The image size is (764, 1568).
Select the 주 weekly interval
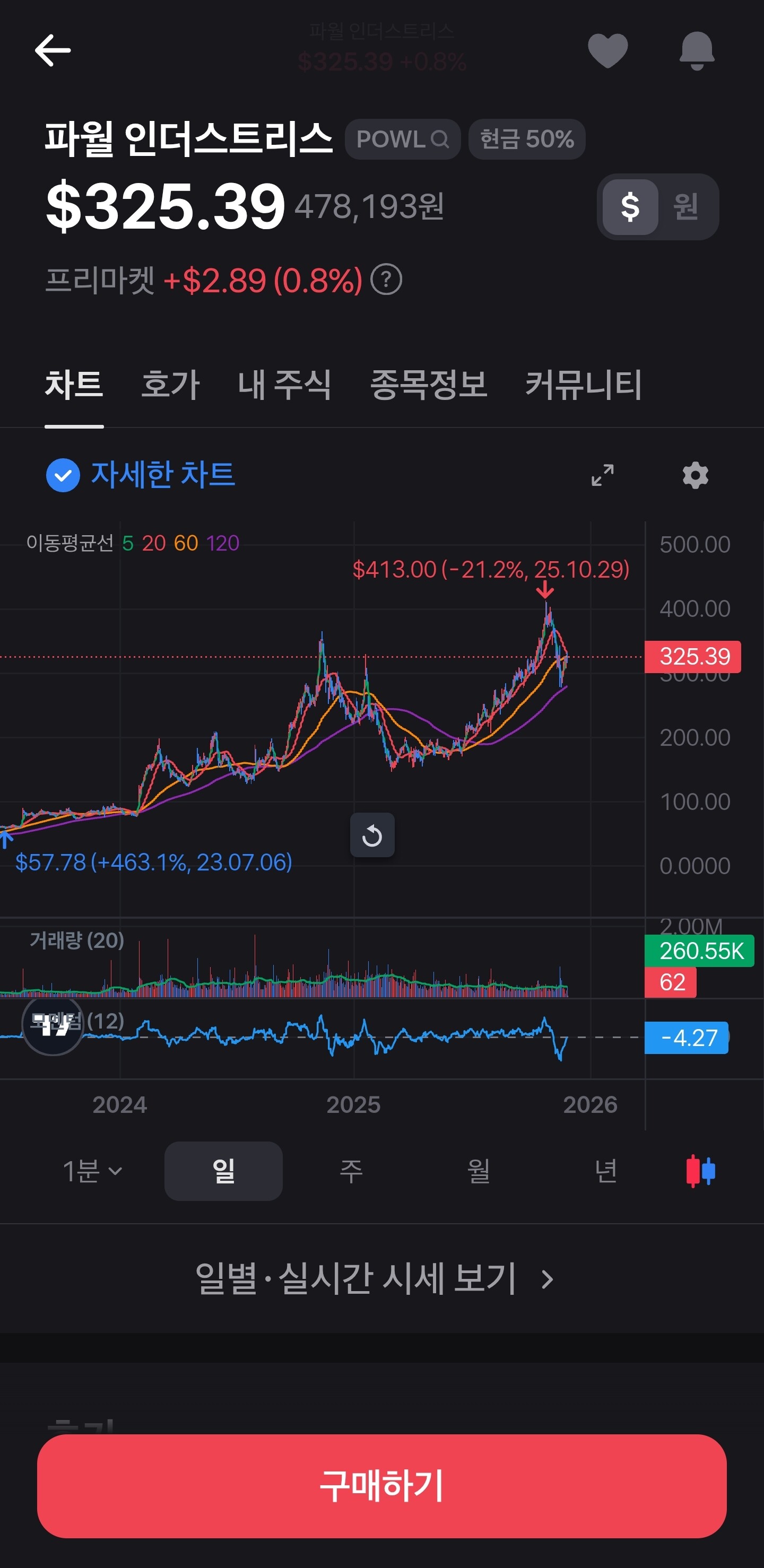coord(351,1171)
